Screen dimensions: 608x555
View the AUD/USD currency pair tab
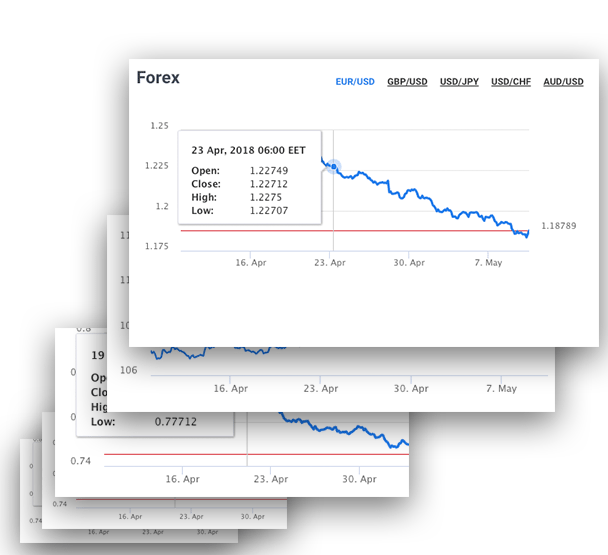(563, 82)
